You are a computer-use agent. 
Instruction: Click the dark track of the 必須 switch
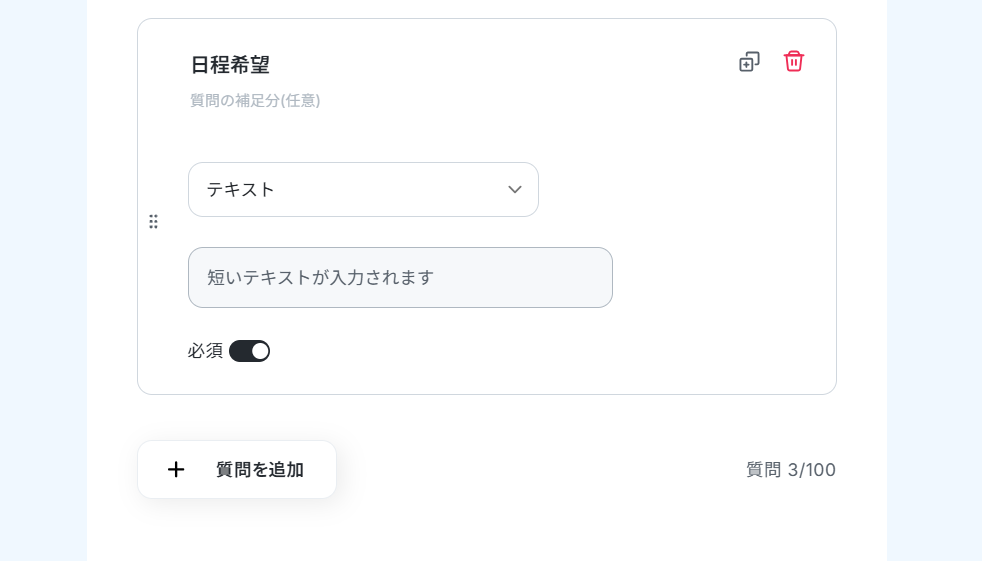[x=240, y=351]
